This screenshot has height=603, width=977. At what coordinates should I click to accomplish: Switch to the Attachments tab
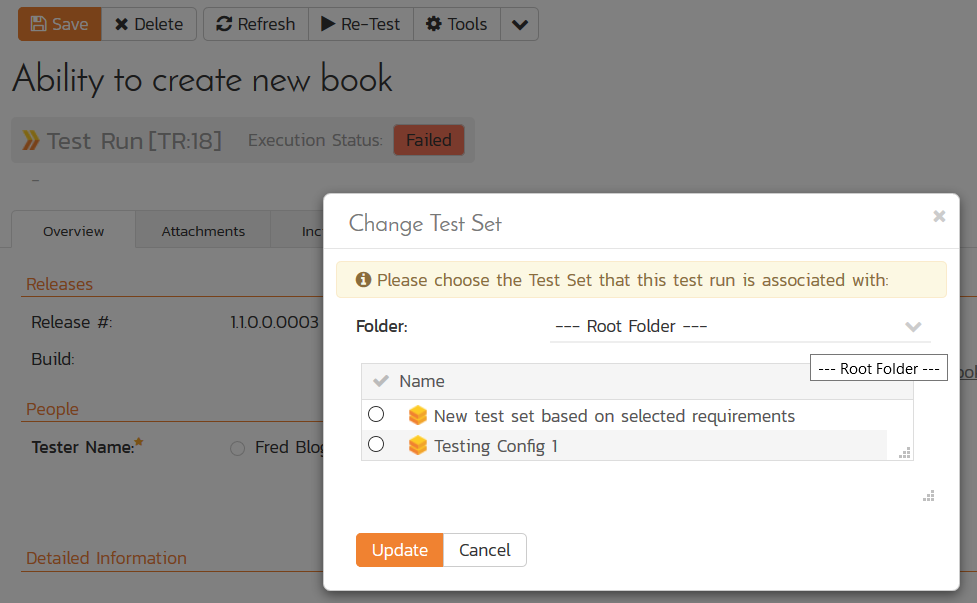click(203, 231)
